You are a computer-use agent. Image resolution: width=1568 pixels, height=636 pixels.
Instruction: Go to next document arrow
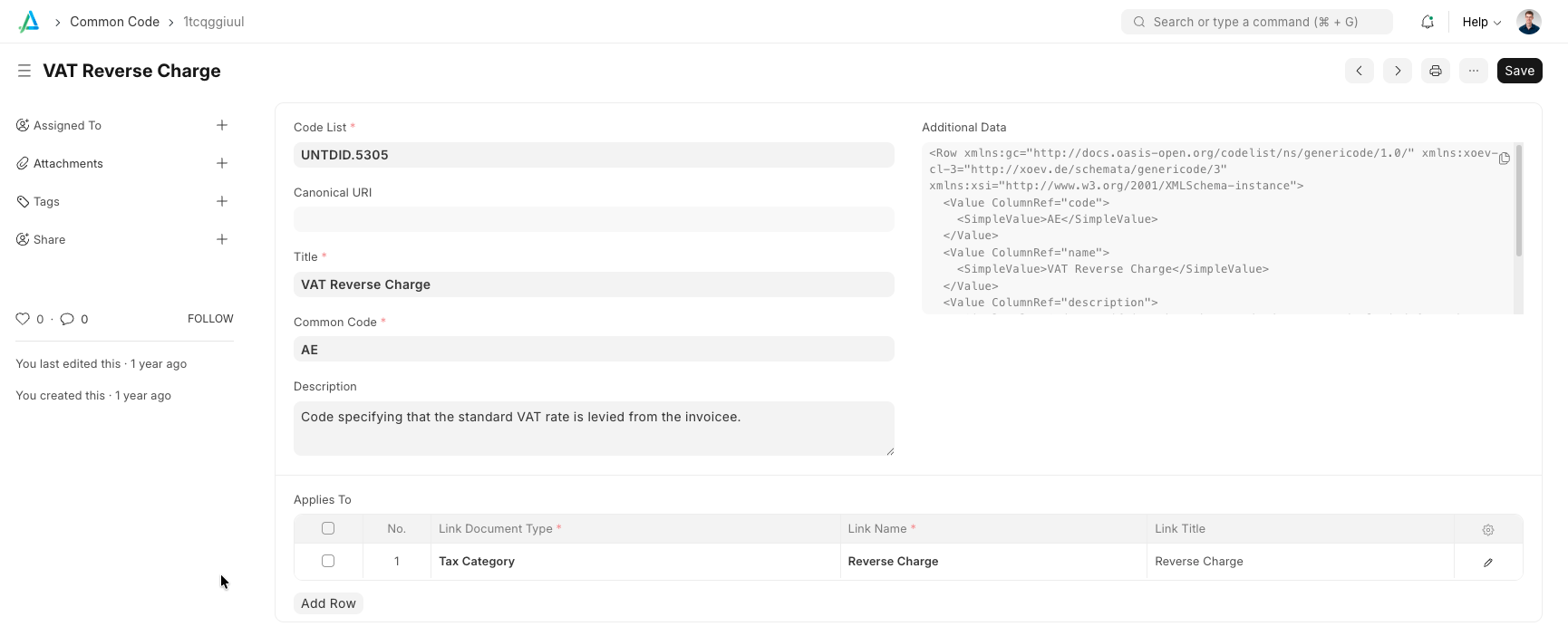pyautogui.click(x=1397, y=71)
